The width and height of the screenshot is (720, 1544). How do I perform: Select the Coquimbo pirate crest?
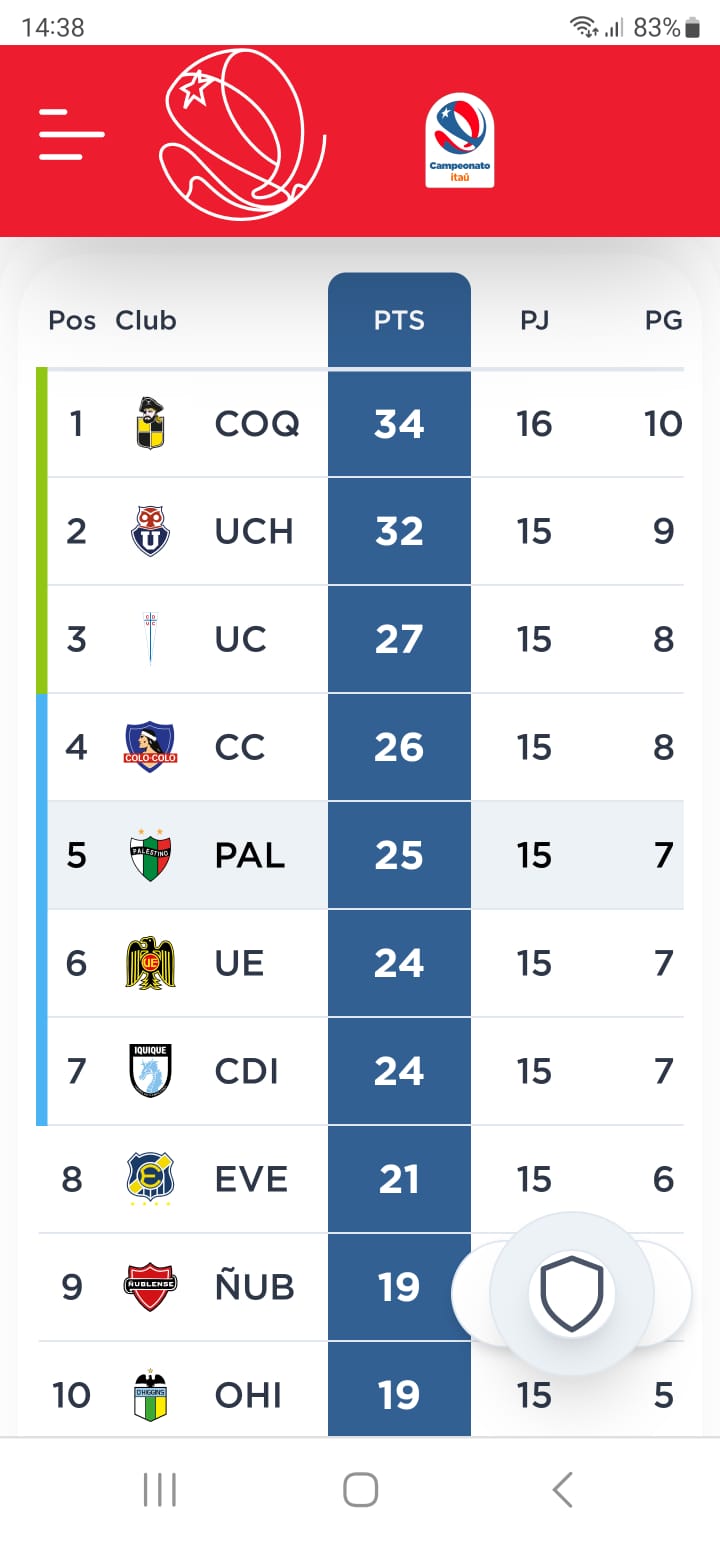[150, 423]
